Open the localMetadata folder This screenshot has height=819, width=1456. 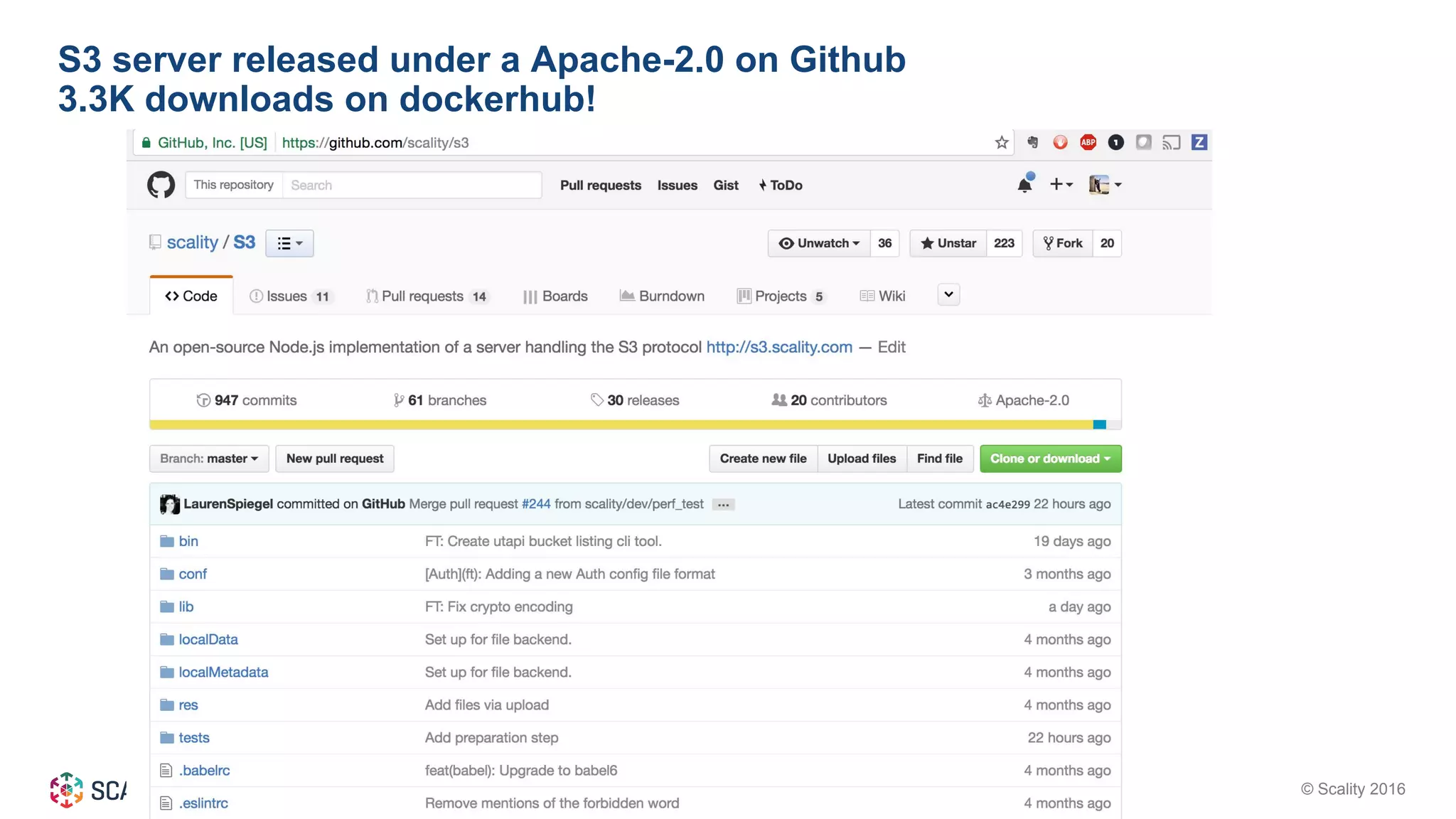point(223,672)
